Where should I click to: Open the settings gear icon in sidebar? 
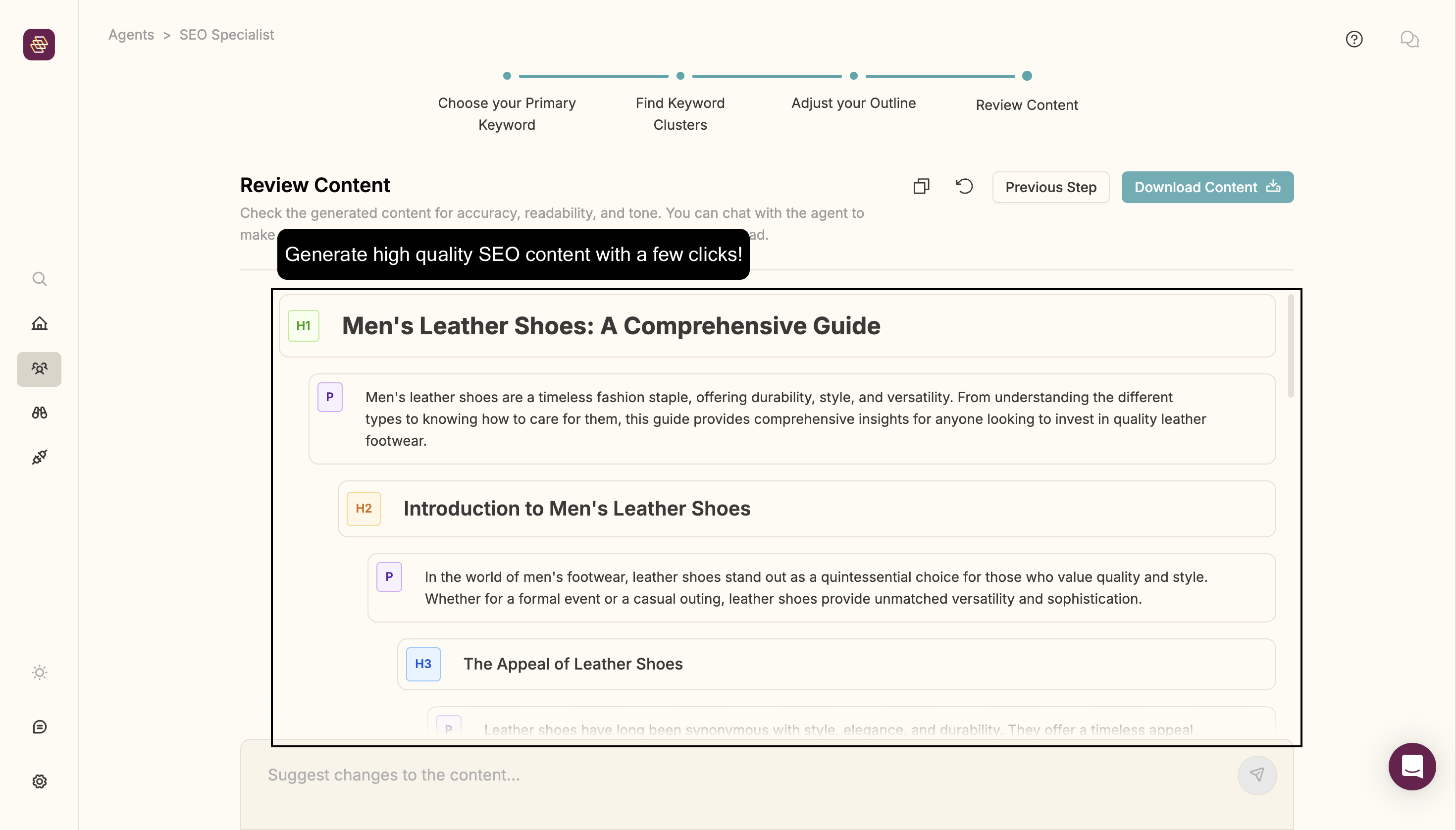click(x=39, y=781)
